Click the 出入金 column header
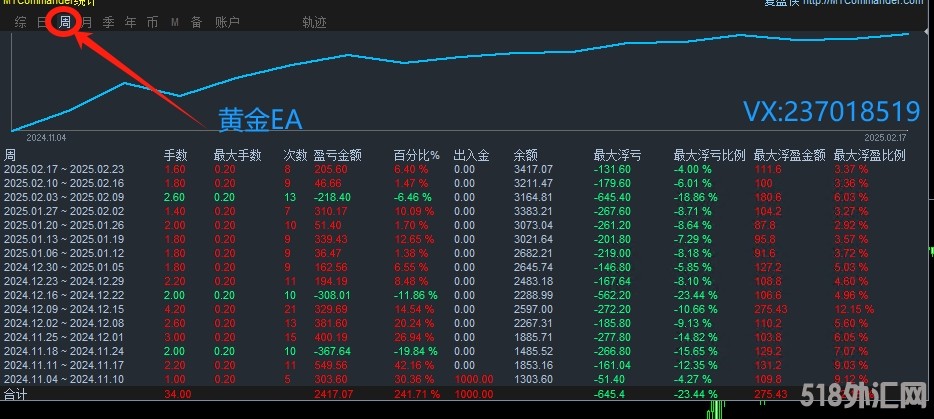 pyautogui.click(x=471, y=156)
